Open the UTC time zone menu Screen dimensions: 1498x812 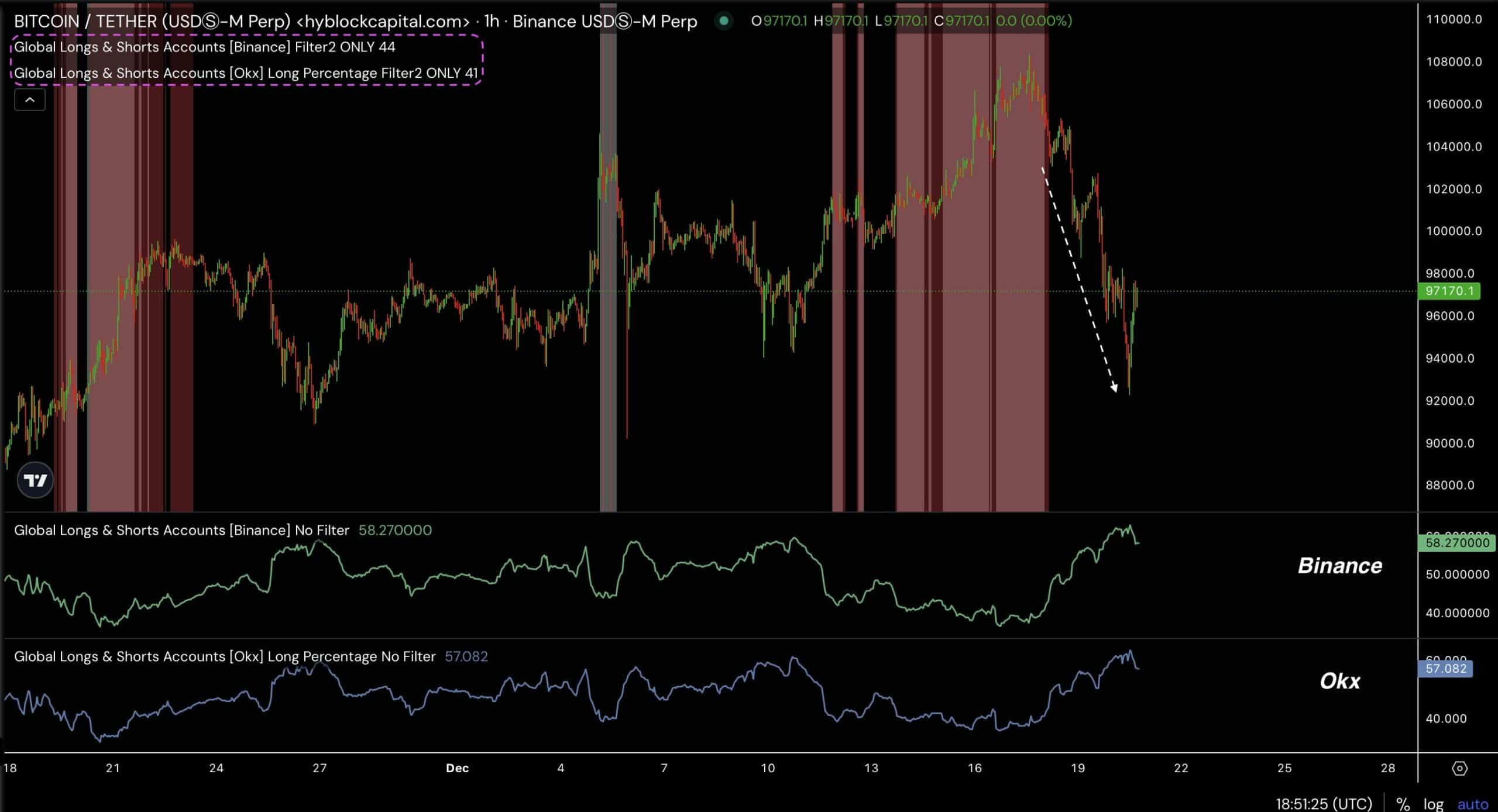[x=1324, y=804]
